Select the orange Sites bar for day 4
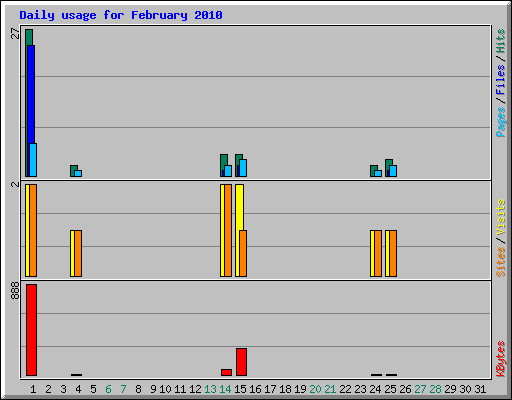 coord(78,253)
